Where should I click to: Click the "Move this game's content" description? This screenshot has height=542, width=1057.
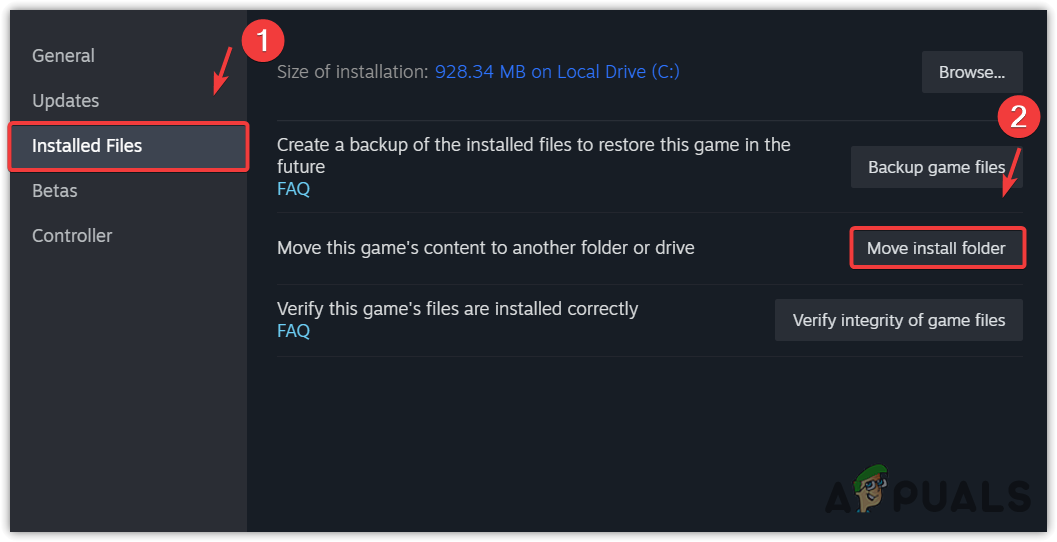tap(485, 247)
